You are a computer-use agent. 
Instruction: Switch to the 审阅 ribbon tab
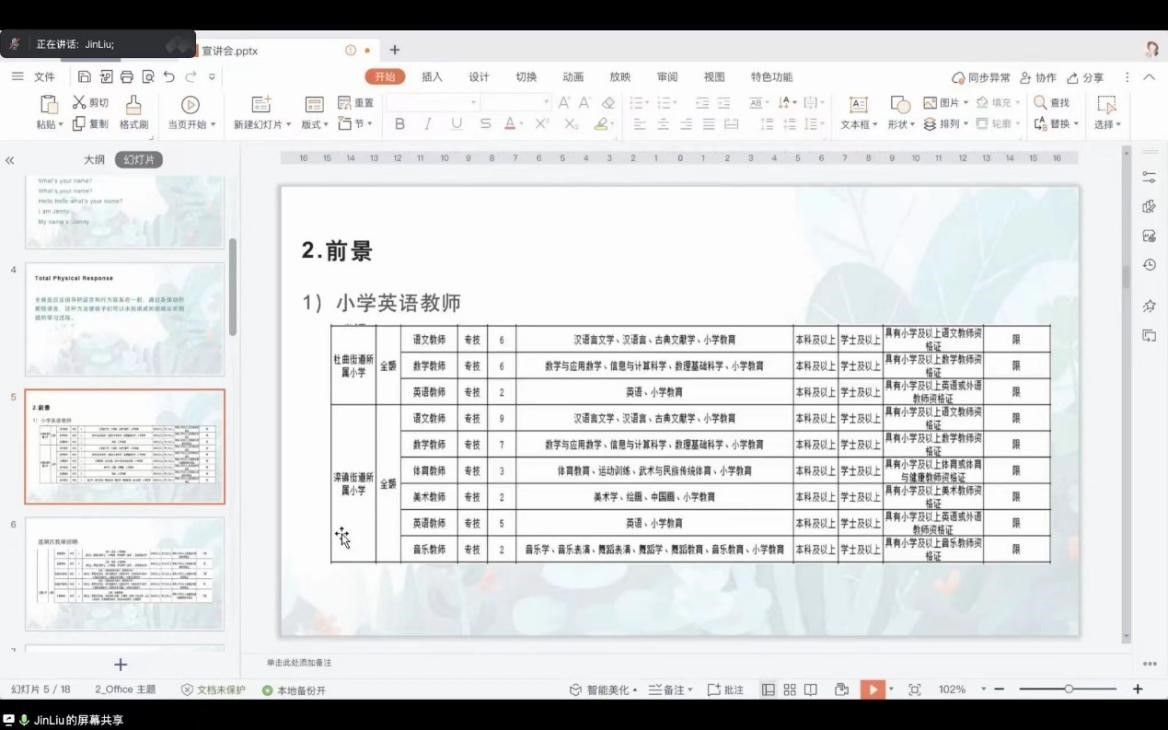pos(667,77)
